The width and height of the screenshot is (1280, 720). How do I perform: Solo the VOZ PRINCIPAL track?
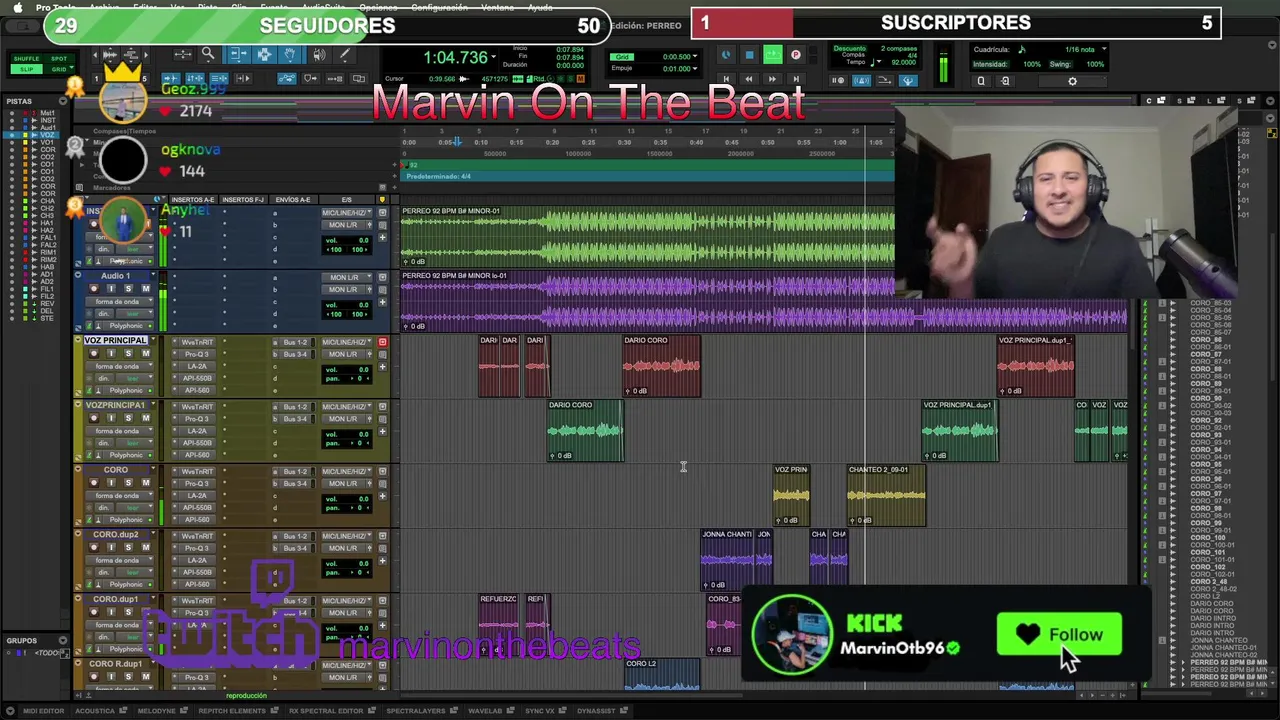[x=128, y=354]
